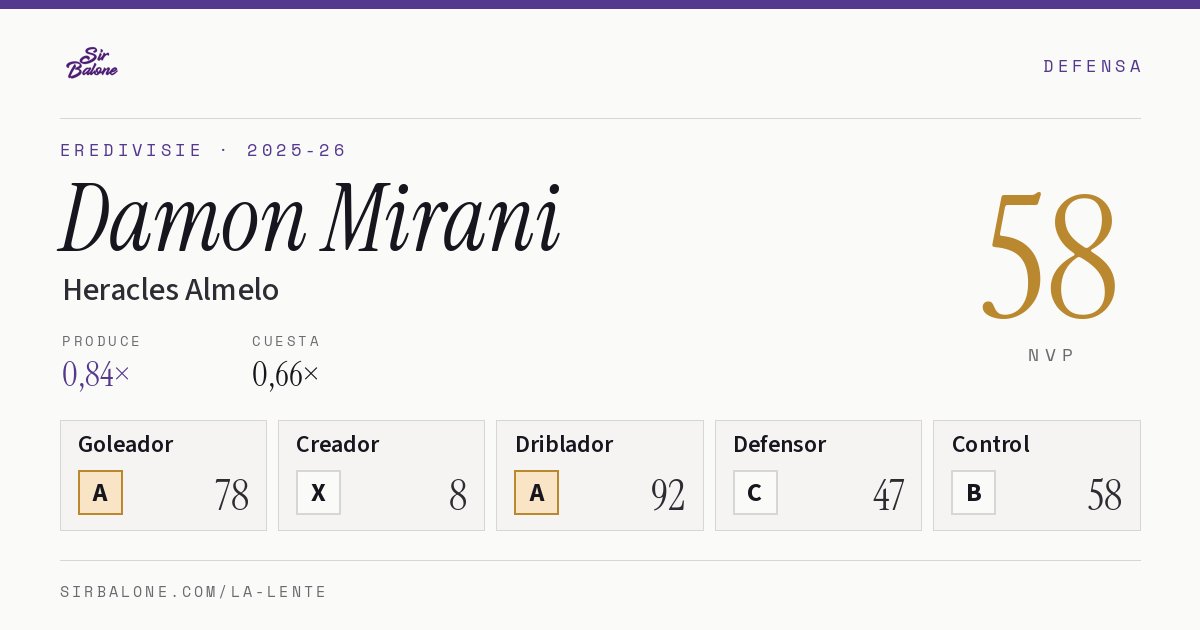1200x630 pixels.
Task: Select the Control card score 58
Action: pos(1105,494)
